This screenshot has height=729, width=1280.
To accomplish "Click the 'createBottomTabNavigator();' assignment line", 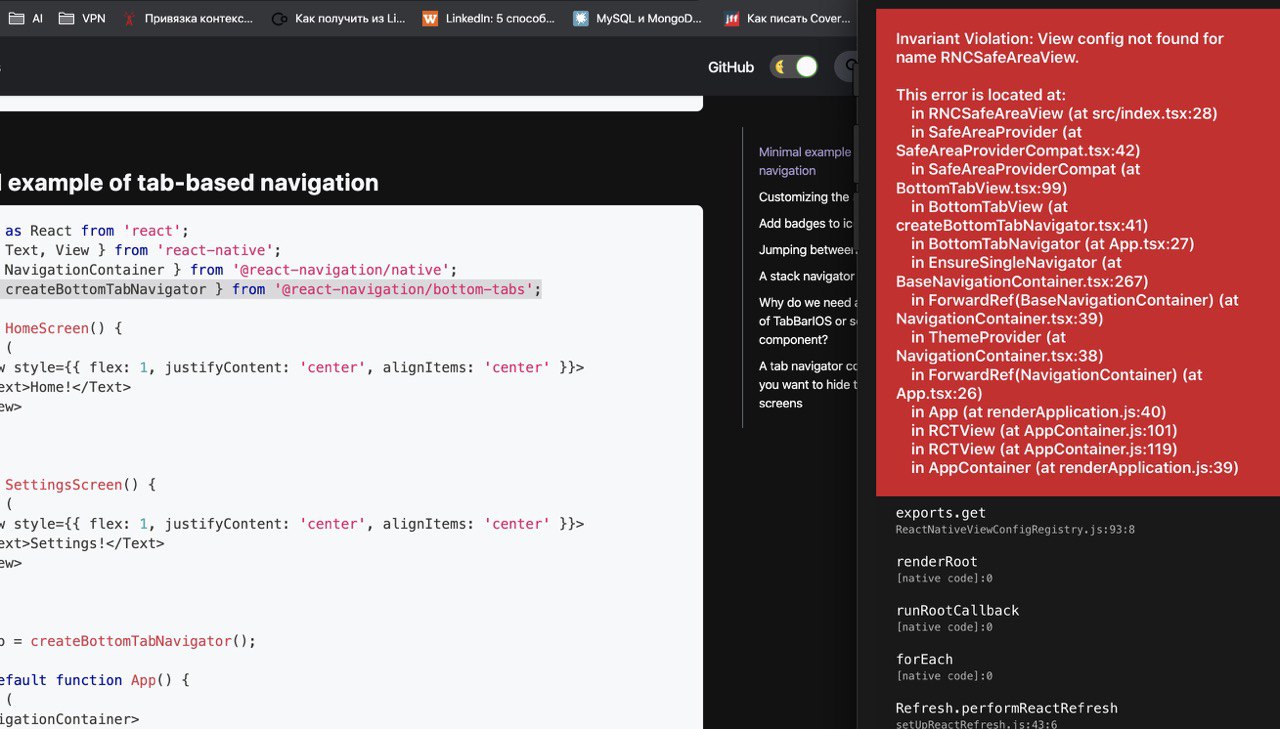I will tap(128, 641).
